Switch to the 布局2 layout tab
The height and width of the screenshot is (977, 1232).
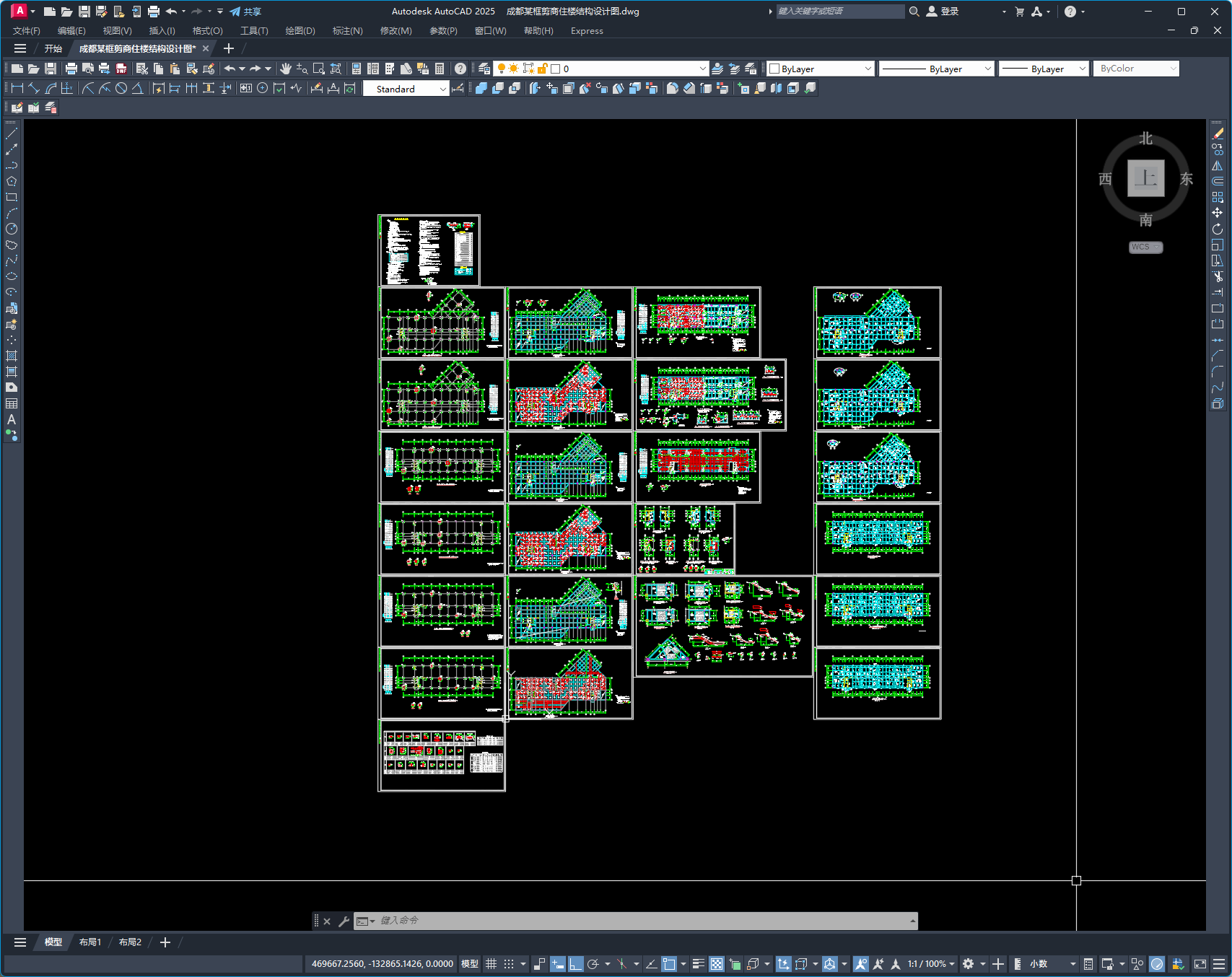pos(130,942)
